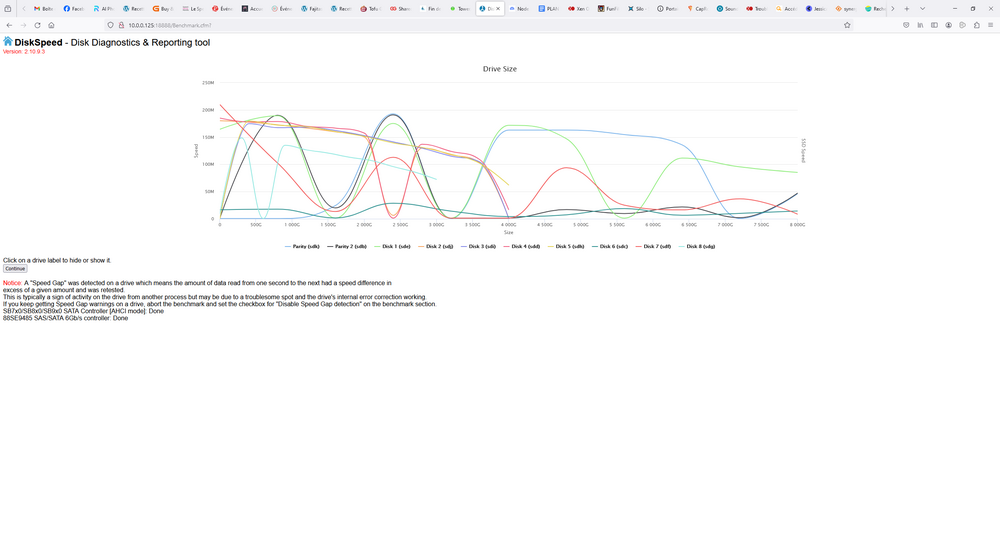This screenshot has height=550, width=1000.
Task: Click the 88SE9485 SAS/SATA controller line
Action: [x=65, y=318]
